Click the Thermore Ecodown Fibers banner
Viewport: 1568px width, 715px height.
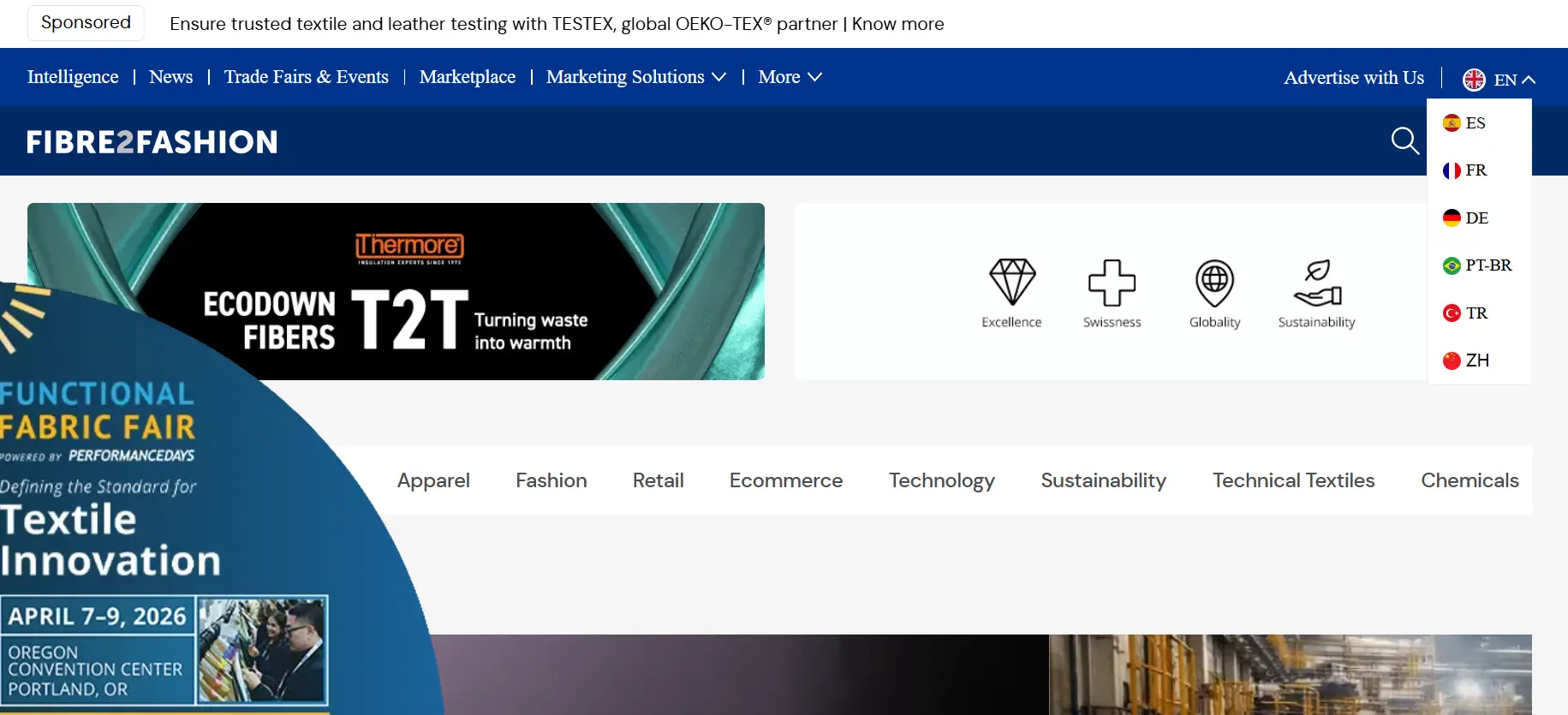tap(396, 291)
